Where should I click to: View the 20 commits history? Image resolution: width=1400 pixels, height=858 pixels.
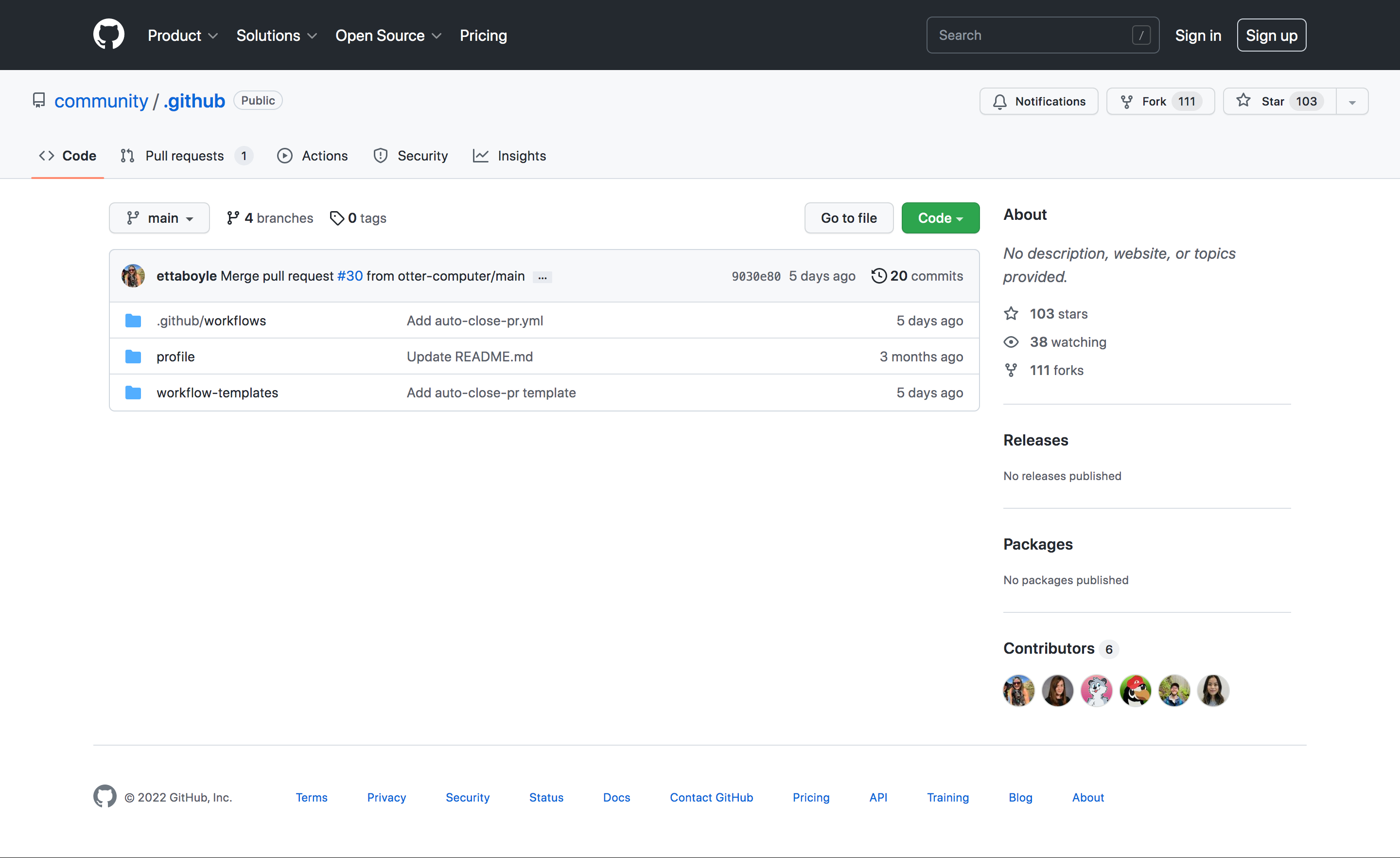coord(917,276)
